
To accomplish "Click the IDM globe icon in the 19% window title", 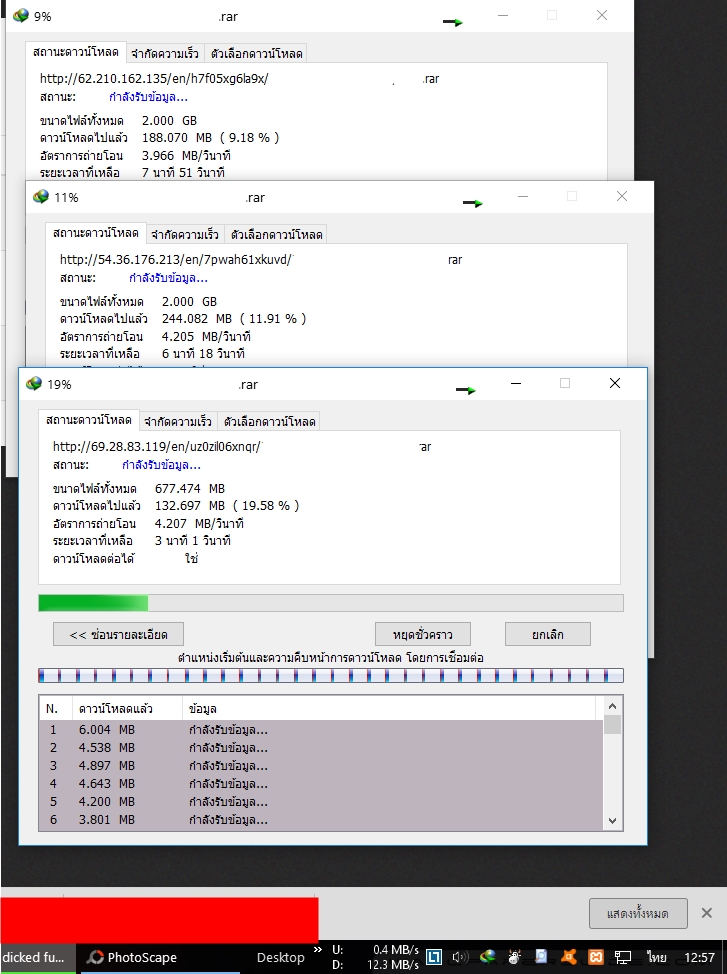I will pos(34,383).
